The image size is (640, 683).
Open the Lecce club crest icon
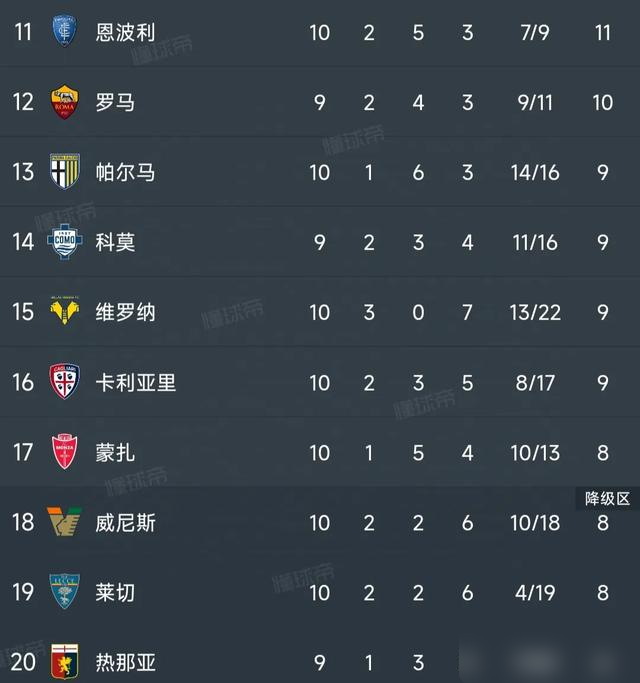click(66, 592)
